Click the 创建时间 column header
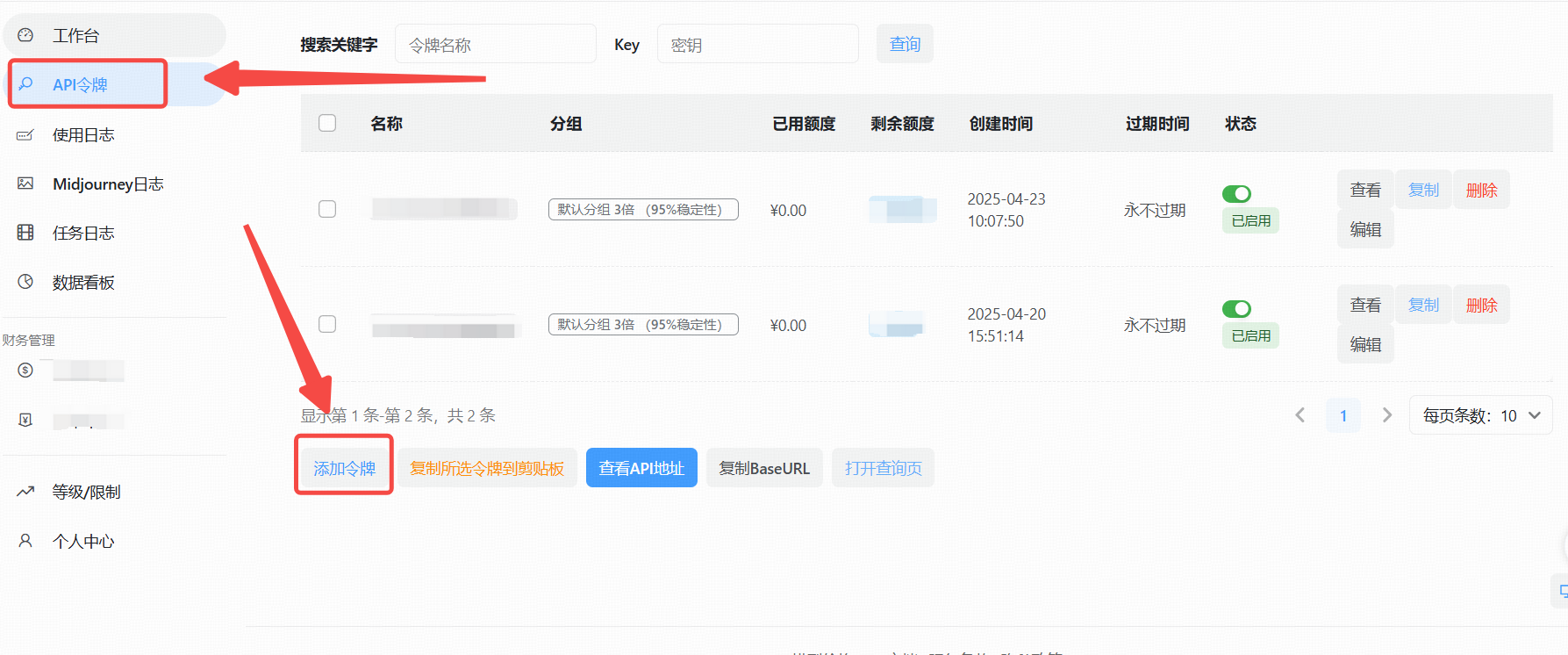Screen dimensions: 1568x655 [1001, 123]
